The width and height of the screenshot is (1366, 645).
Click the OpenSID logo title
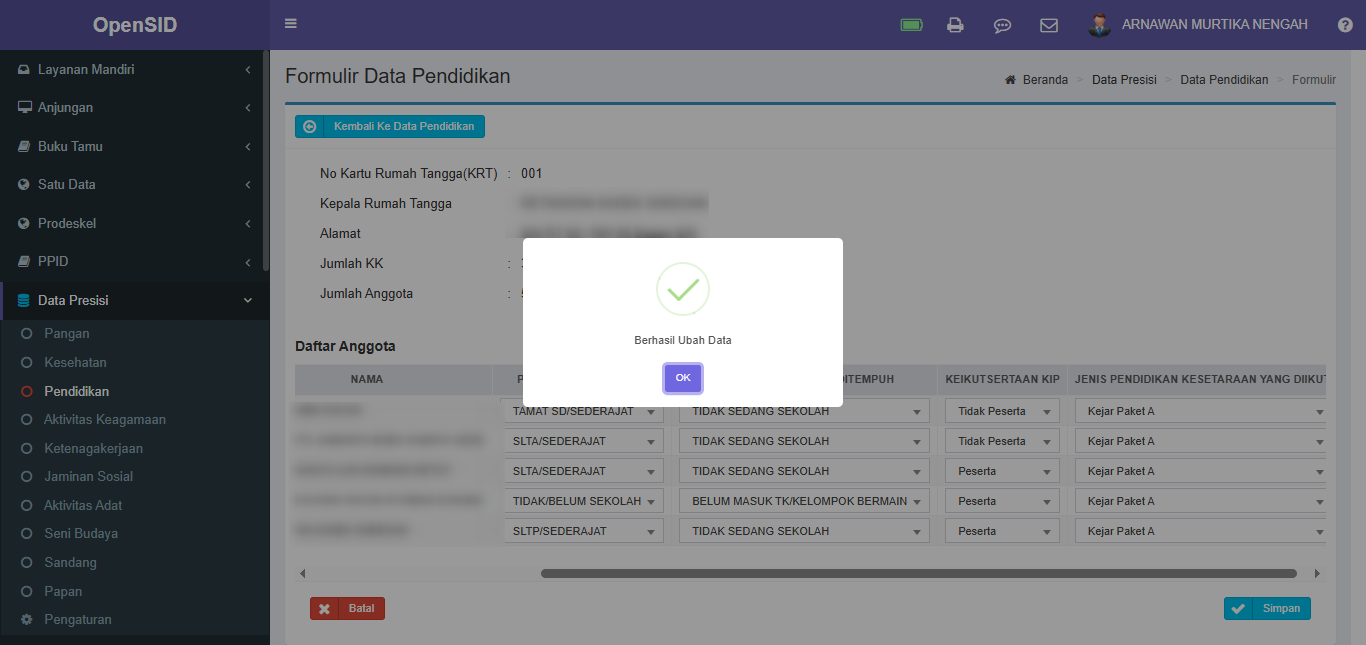tap(135, 25)
